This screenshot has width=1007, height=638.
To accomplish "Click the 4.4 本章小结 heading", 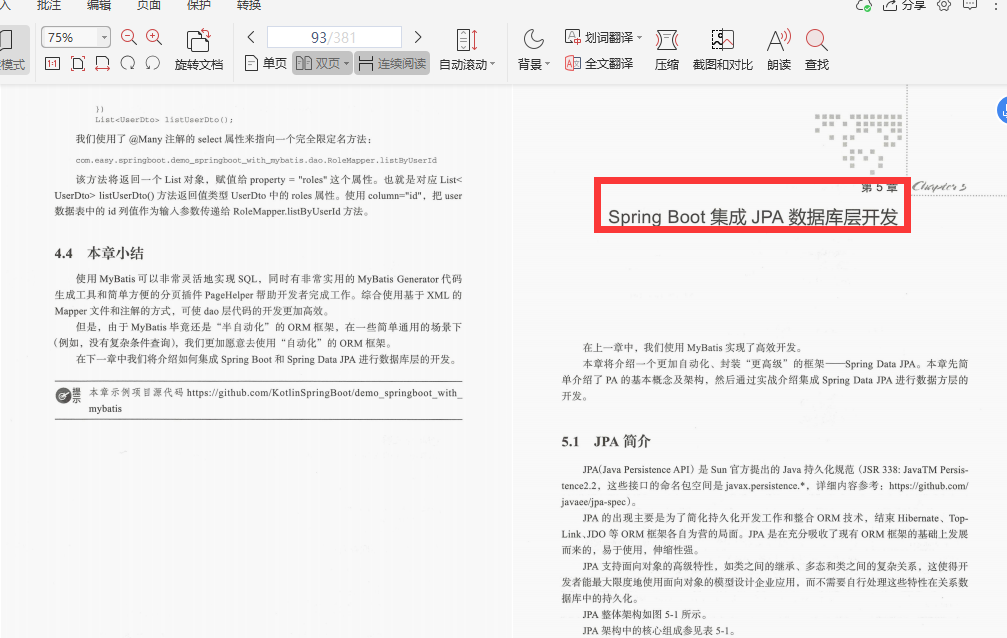I will click(x=99, y=253).
